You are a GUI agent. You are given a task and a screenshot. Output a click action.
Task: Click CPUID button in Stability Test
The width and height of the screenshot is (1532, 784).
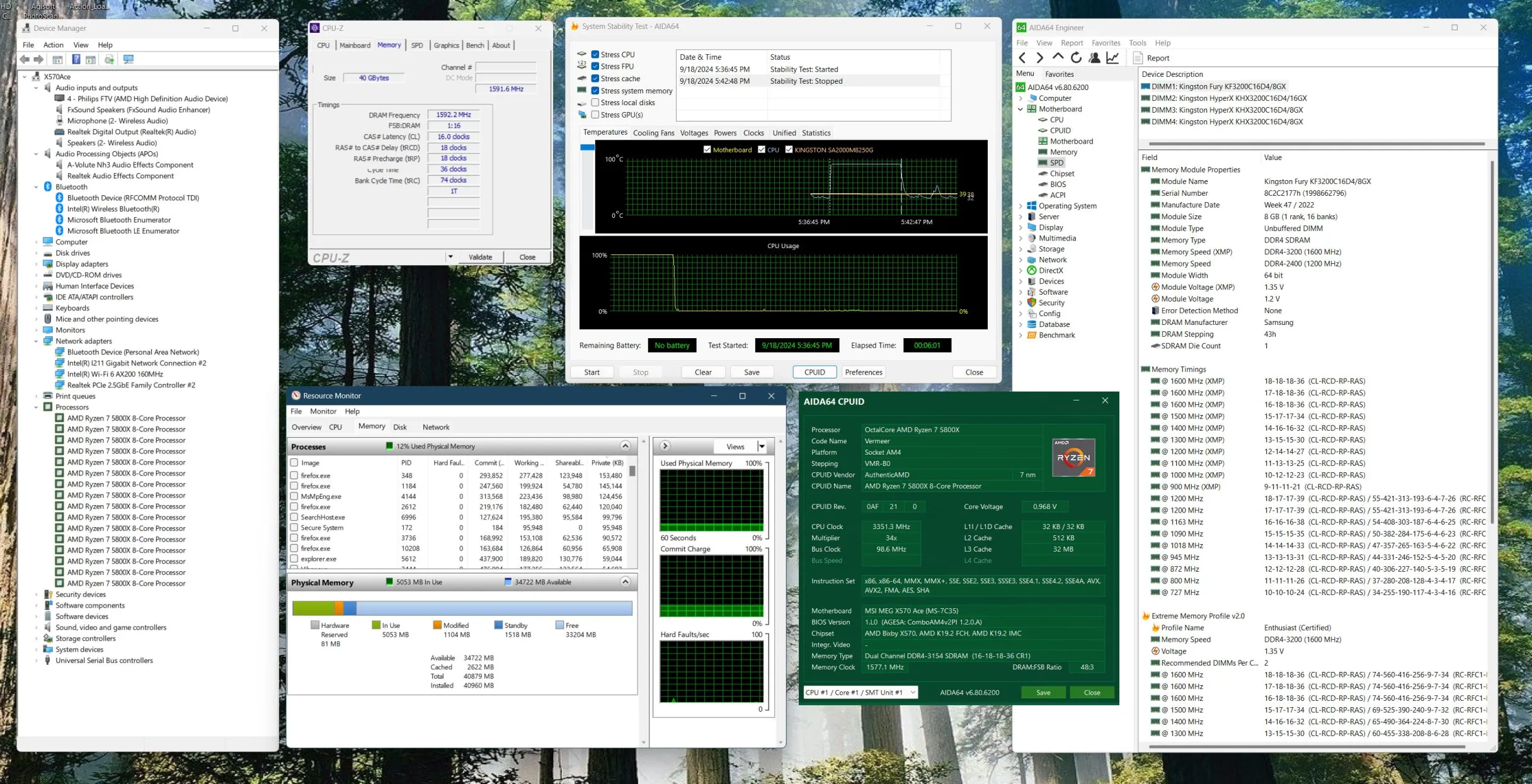point(814,372)
